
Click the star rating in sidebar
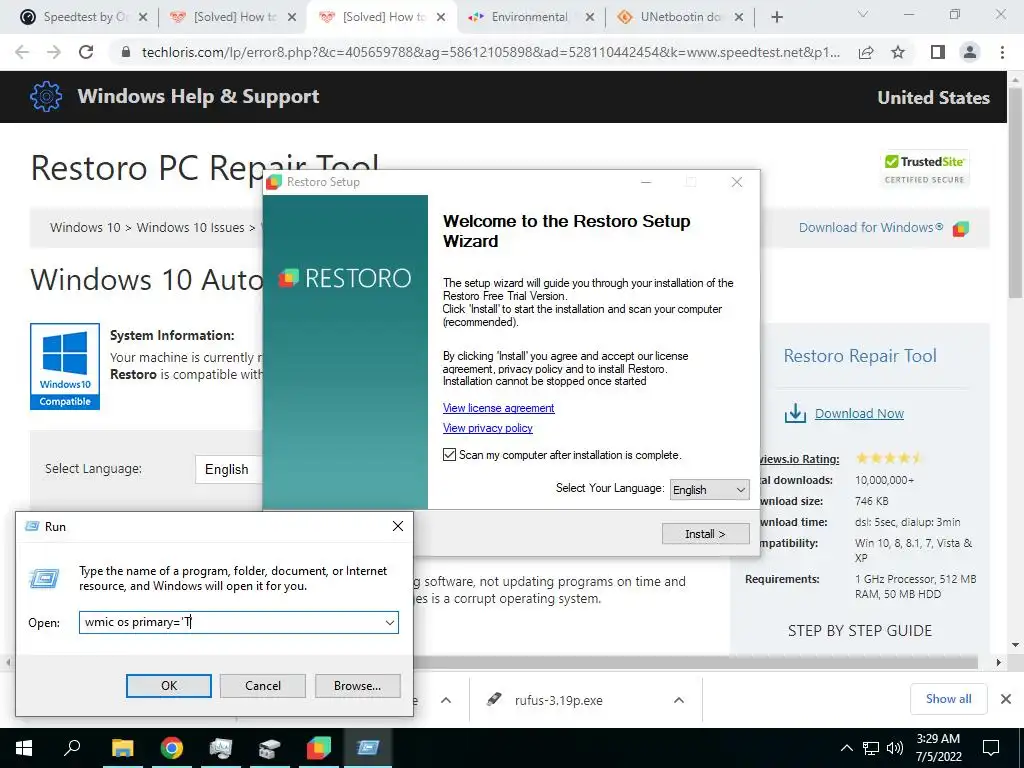click(x=889, y=458)
